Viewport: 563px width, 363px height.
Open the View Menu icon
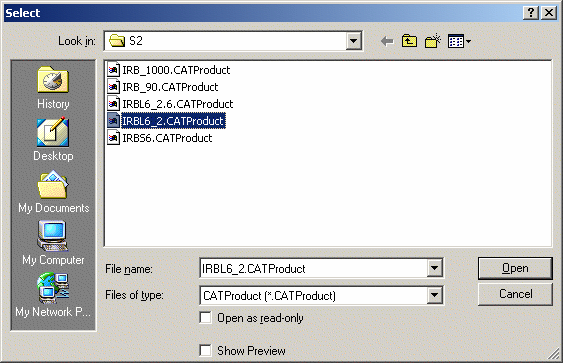click(x=459, y=41)
